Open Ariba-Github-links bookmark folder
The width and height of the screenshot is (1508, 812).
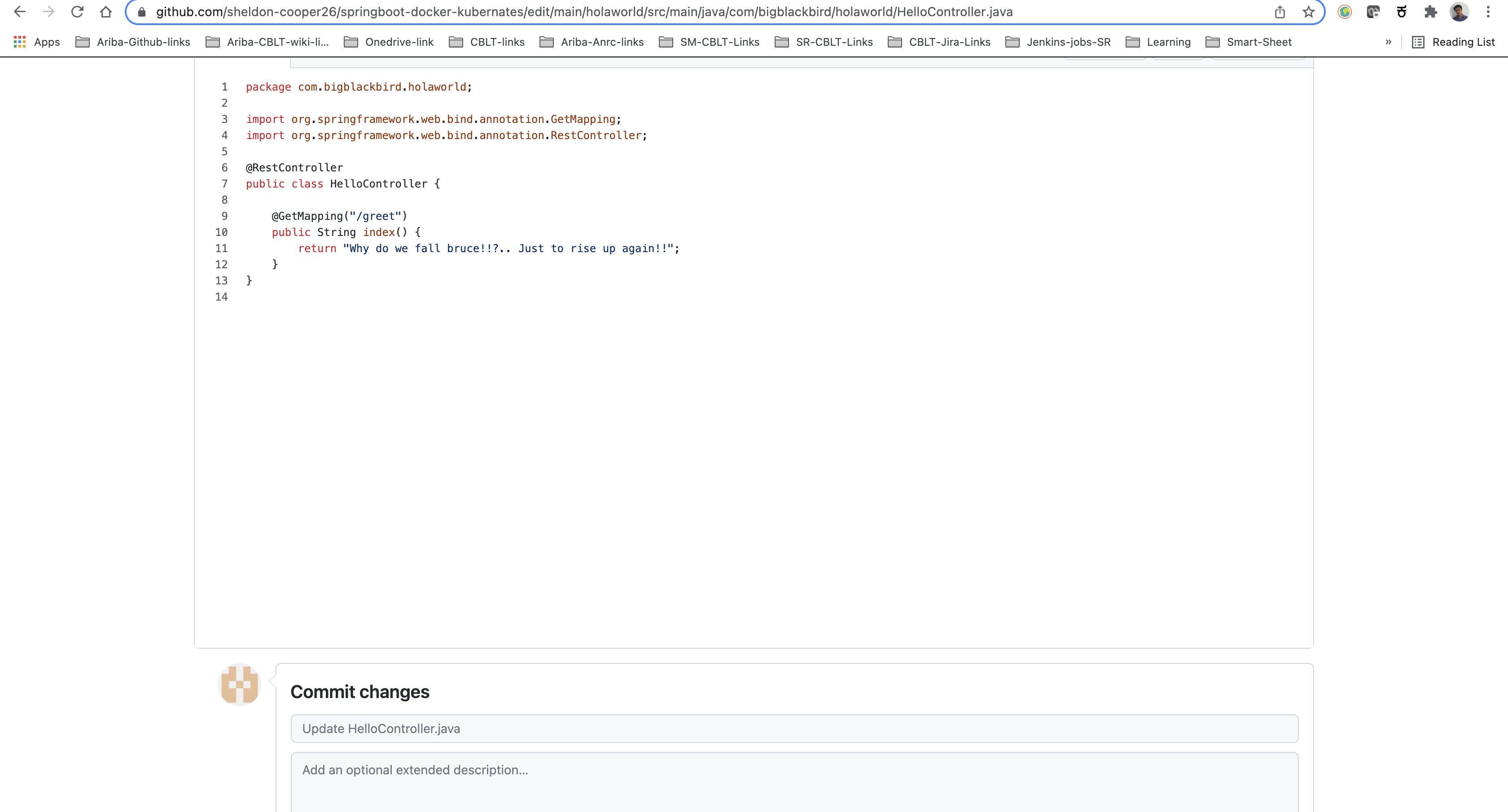[133, 42]
